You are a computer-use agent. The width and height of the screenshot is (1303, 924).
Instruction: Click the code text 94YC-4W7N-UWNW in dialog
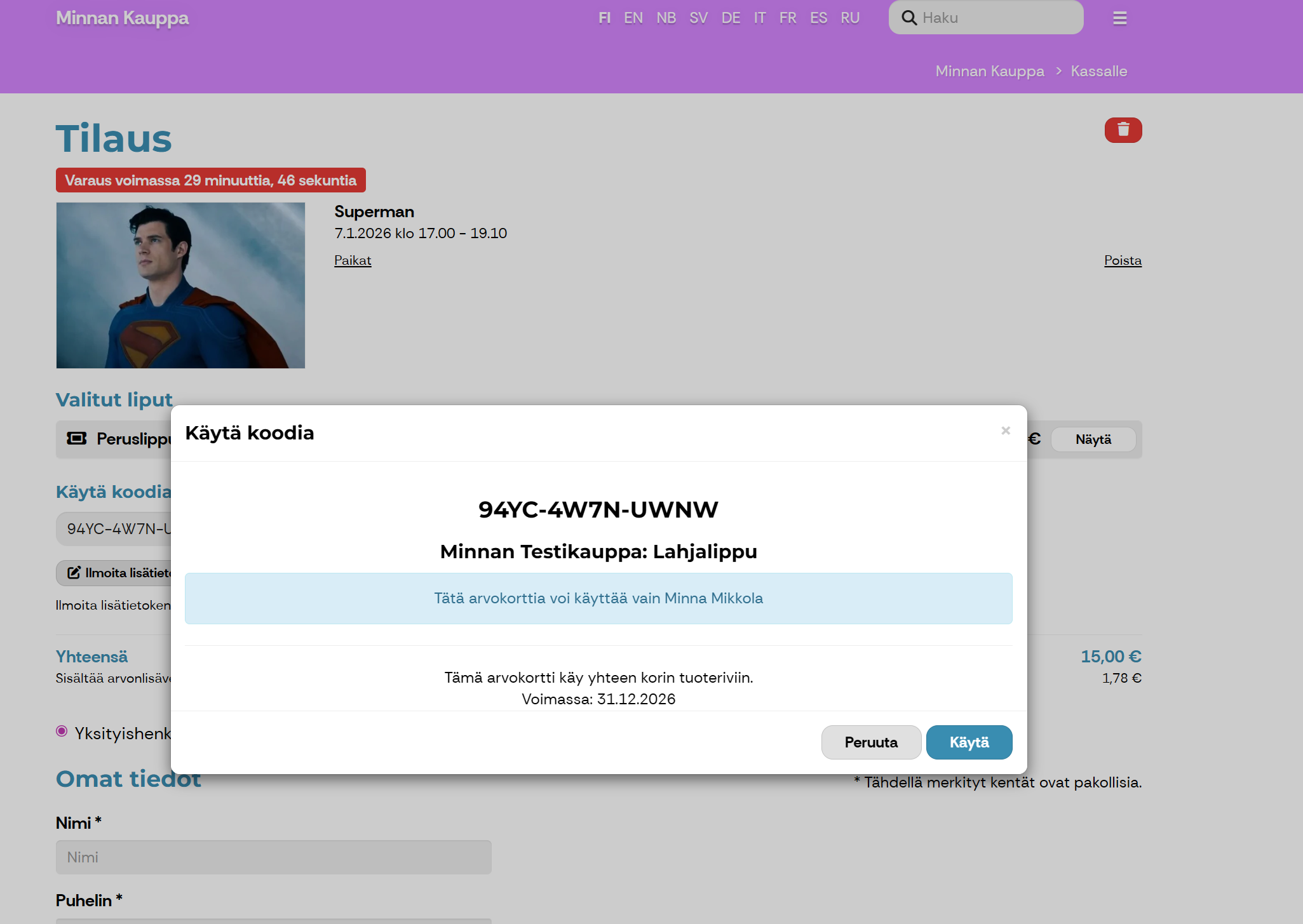pos(598,509)
